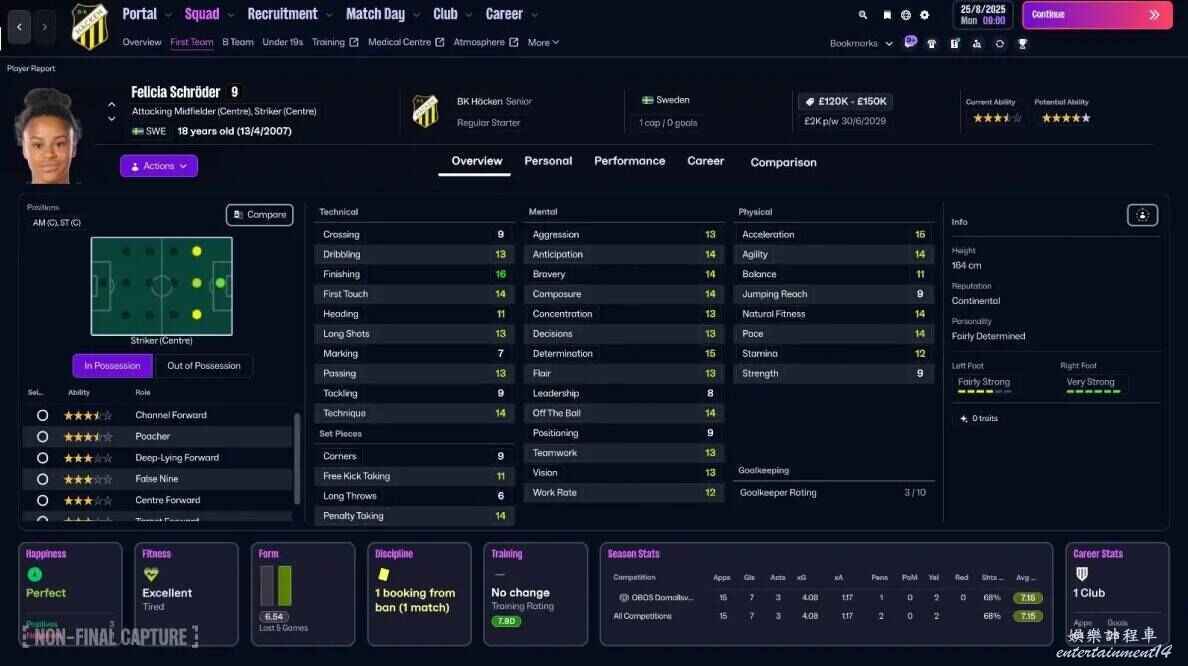Image resolution: width=1188 pixels, height=666 pixels.
Task: Select the Poacher role radio button
Action: click(x=42, y=436)
